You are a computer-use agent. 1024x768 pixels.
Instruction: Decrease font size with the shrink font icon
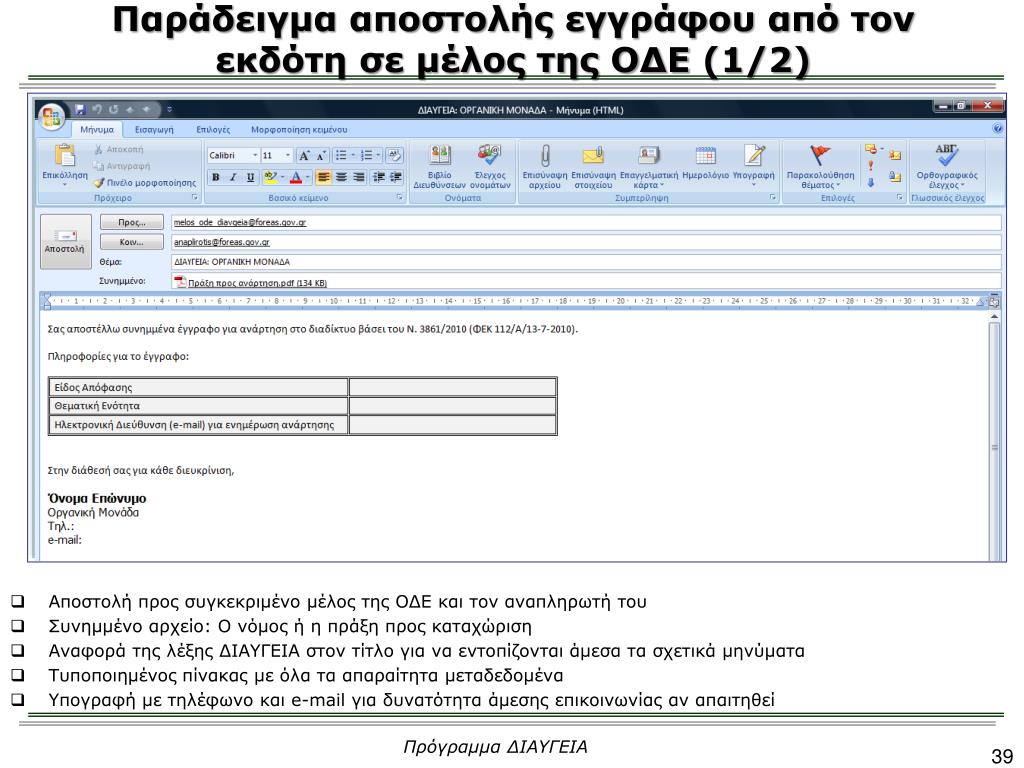[x=321, y=155]
